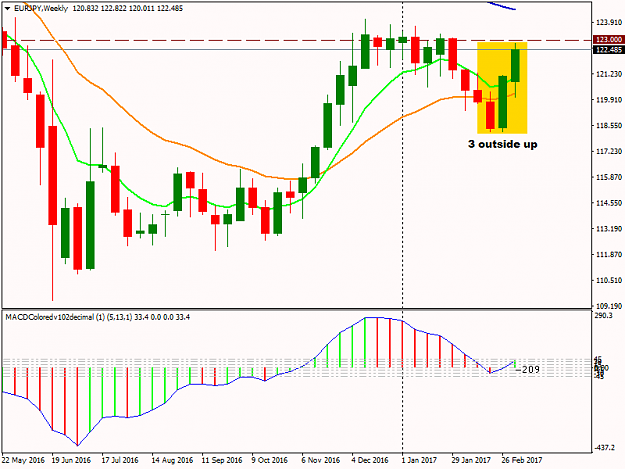Screen dimensions: 625x469
Task: Click the 17 Jul 2016 date label
Action: pyautogui.click(x=120, y=460)
